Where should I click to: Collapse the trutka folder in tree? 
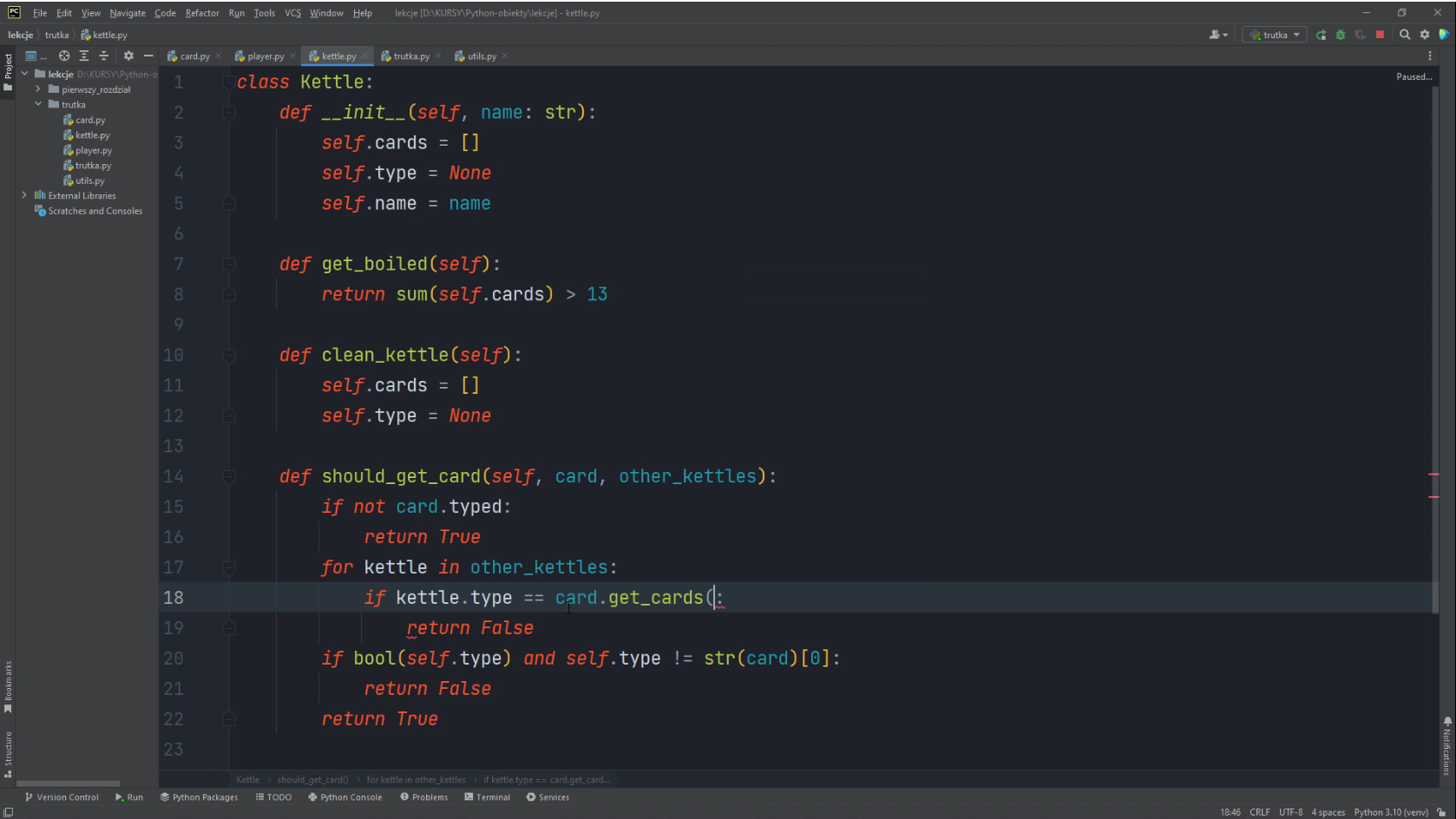coord(38,104)
